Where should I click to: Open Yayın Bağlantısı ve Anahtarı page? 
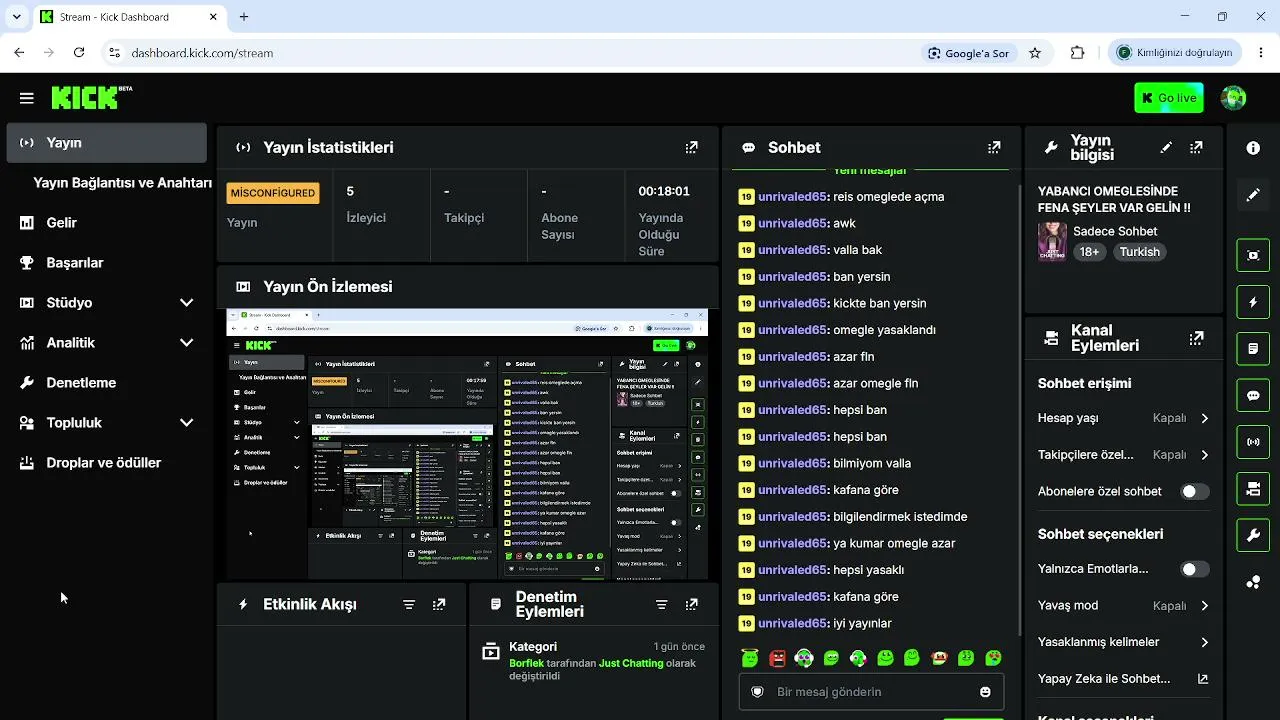[x=122, y=183]
